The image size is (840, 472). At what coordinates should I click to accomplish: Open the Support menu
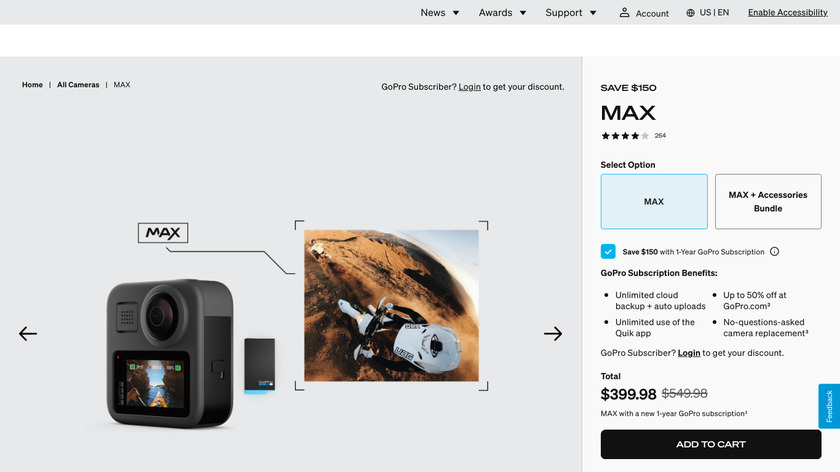(564, 12)
